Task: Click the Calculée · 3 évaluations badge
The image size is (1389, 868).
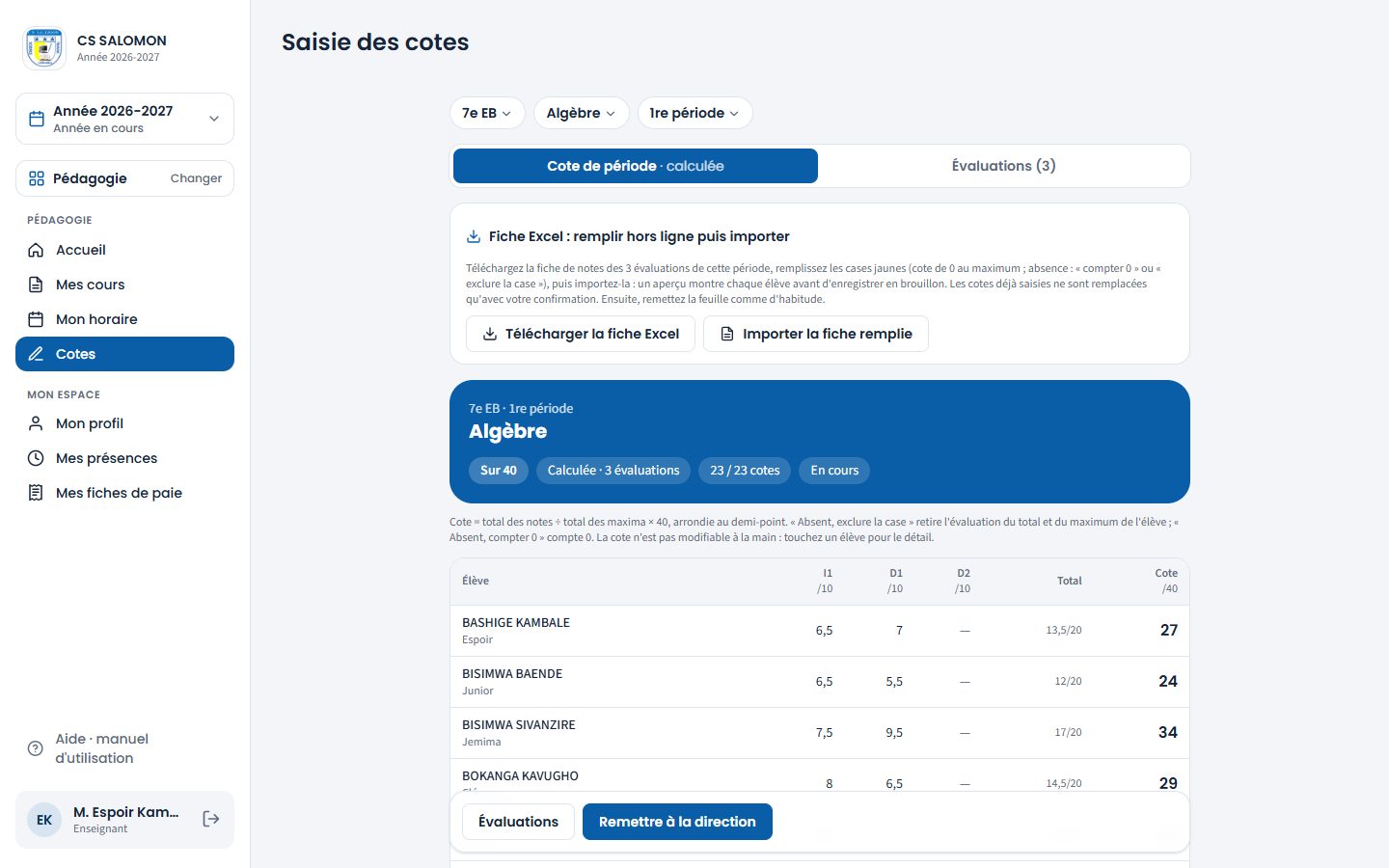Action: (613, 471)
